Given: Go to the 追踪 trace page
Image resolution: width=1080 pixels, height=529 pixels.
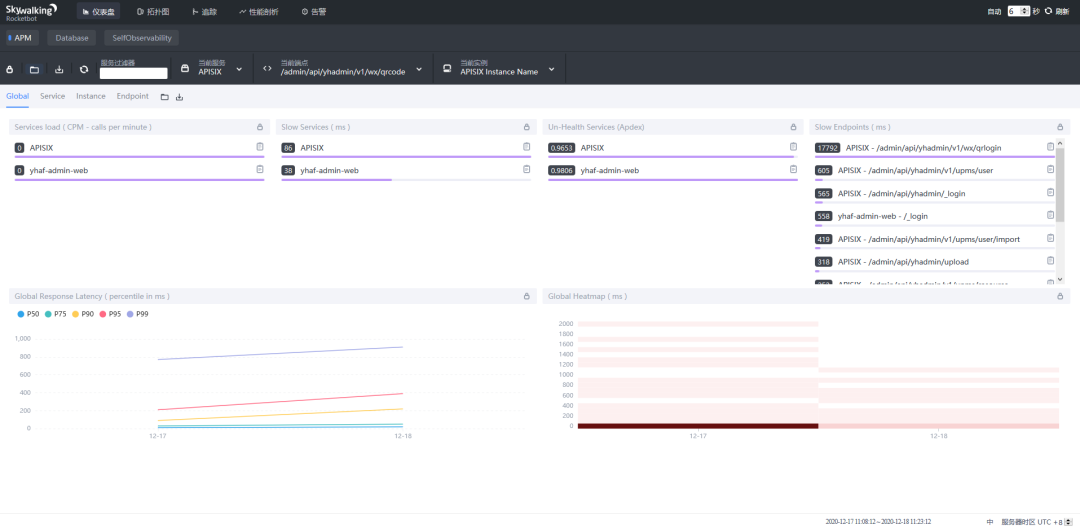Looking at the screenshot, I should 205,12.
